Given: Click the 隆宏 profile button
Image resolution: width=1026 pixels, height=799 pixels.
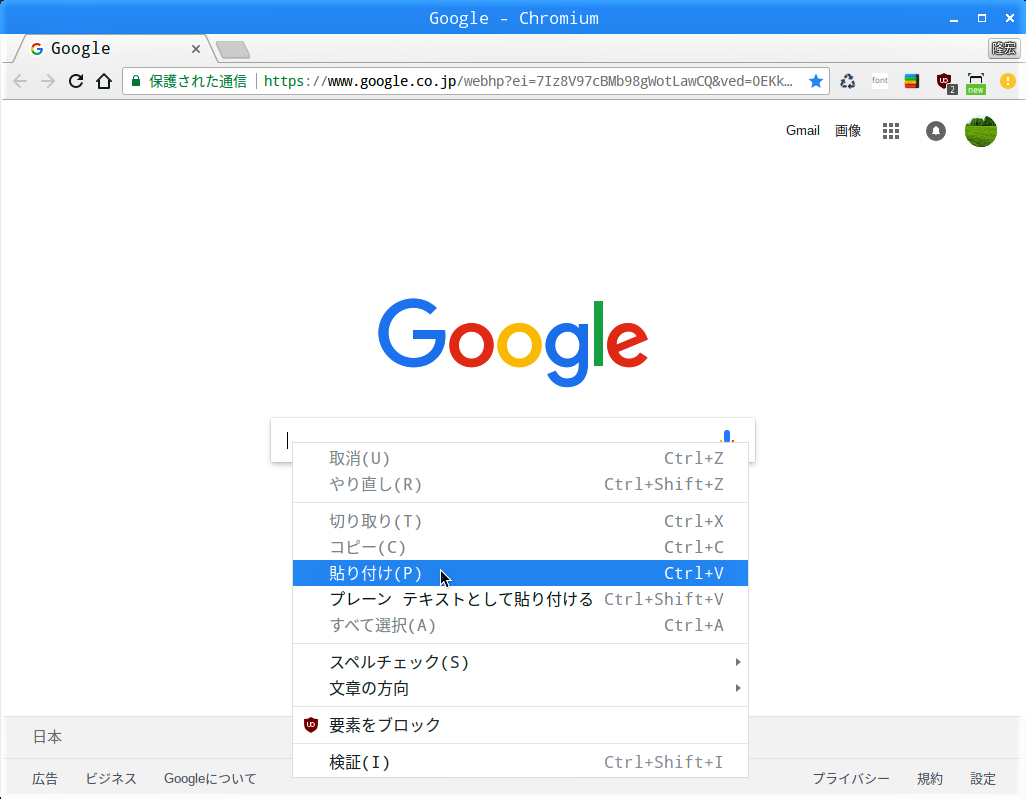Looking at the screenshot, I should [1004, 48].
